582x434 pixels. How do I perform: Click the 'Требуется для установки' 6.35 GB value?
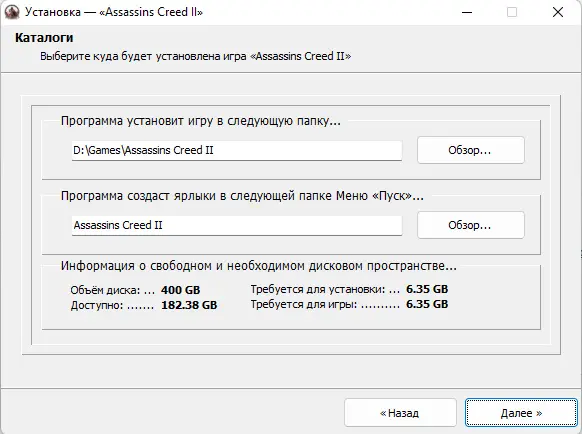[427, 289]
